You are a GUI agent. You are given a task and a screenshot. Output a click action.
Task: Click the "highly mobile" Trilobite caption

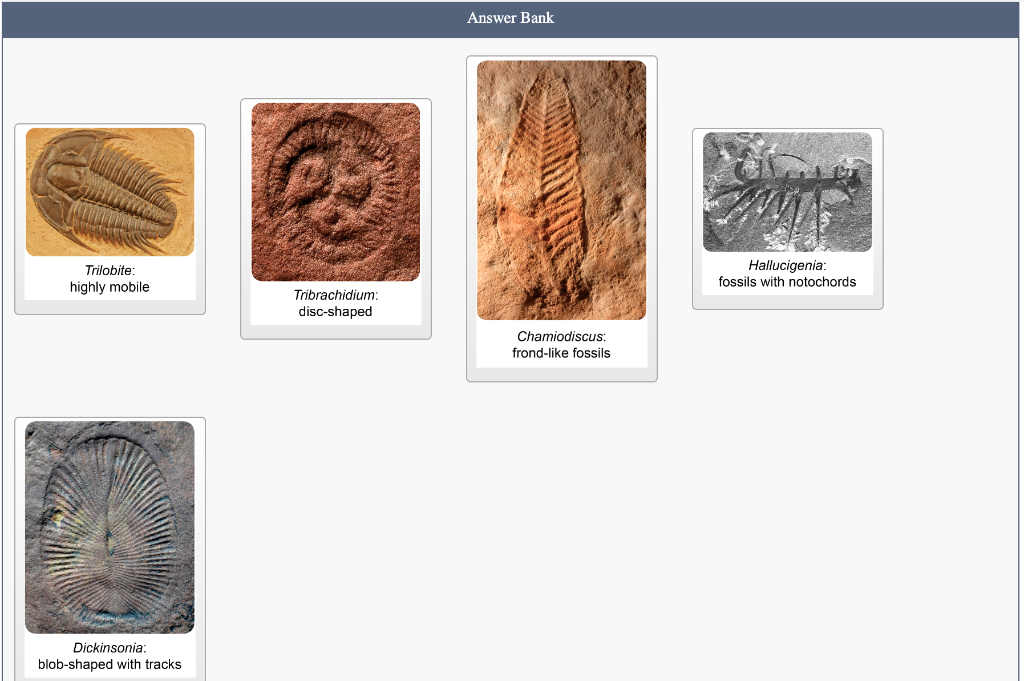click(x=110, y=287)
